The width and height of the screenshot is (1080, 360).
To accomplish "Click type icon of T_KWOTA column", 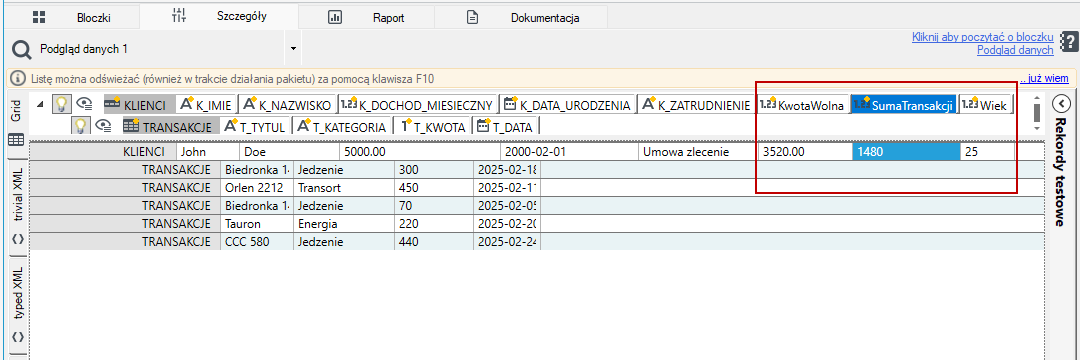I will [x=406, y=125].
